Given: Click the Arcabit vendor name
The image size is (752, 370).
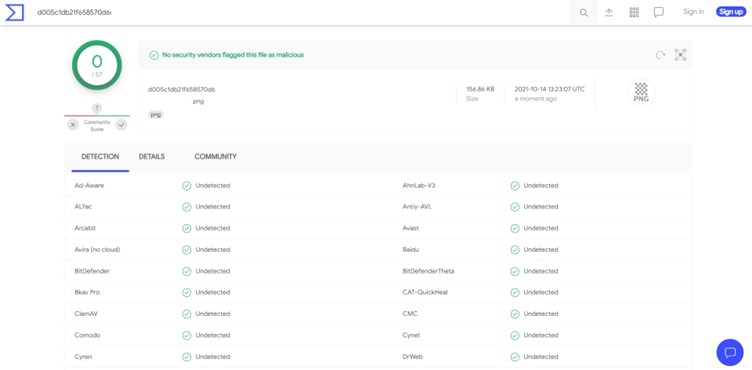Looking at the screenshot, I should point(85,228).
